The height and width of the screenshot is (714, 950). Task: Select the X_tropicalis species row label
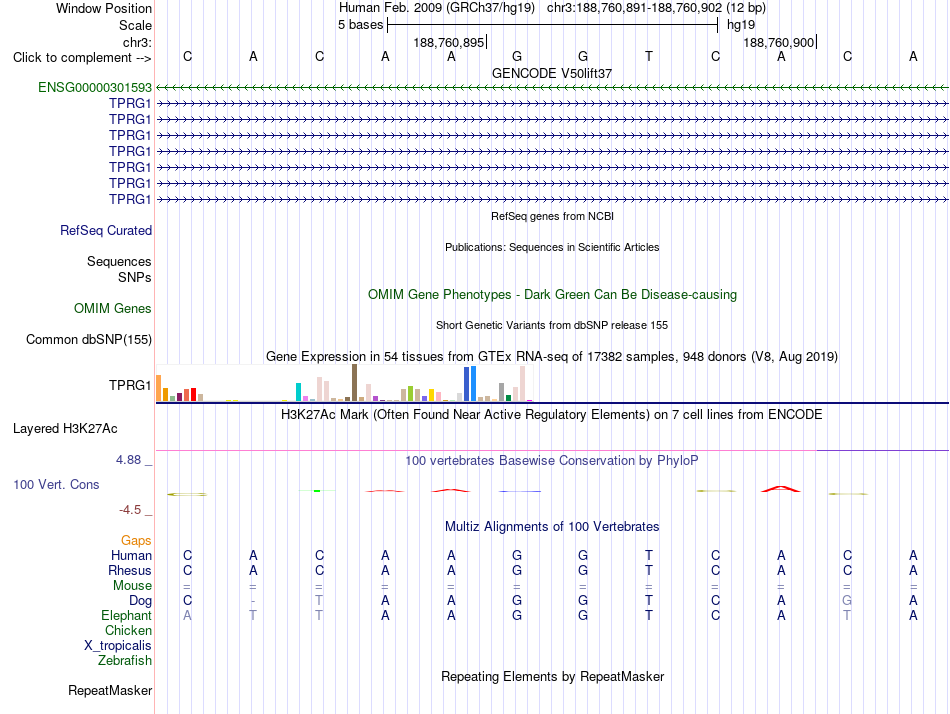pos(118,646)
